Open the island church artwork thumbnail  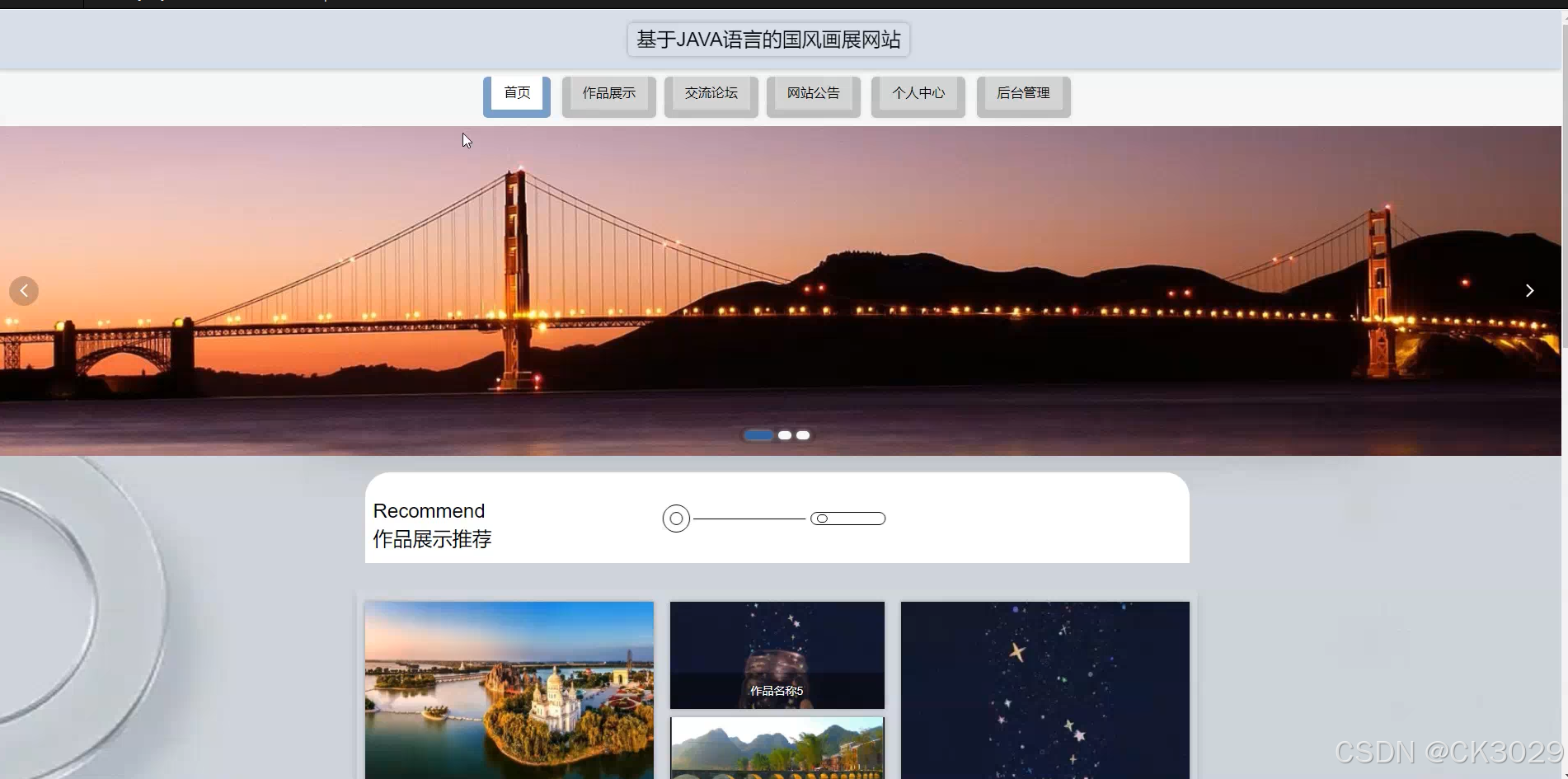tap(509, 690)
